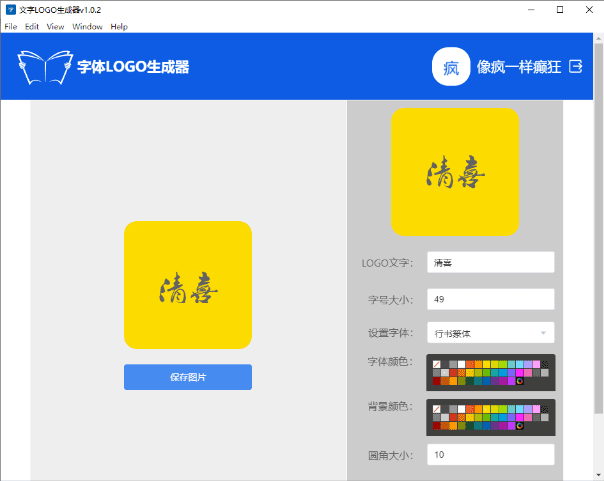Click the app icon in the title bar
Viewport: 604px width, 481px height.
pos(11,10)
